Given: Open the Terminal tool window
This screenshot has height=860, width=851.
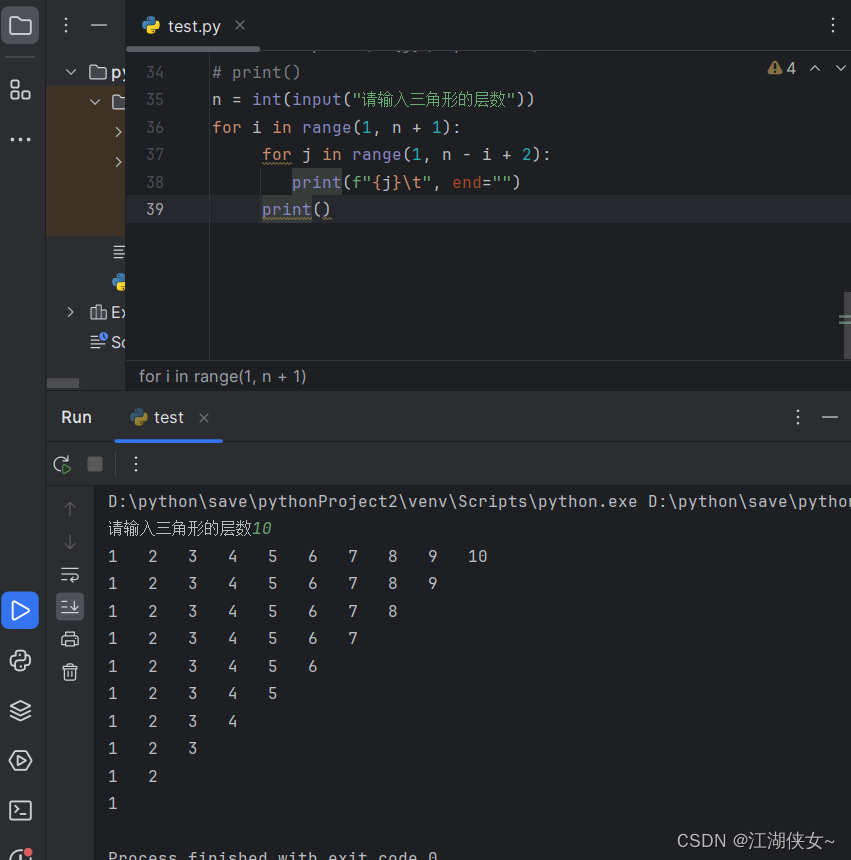Looking at the screenshot, I should (x=20, y=810).
